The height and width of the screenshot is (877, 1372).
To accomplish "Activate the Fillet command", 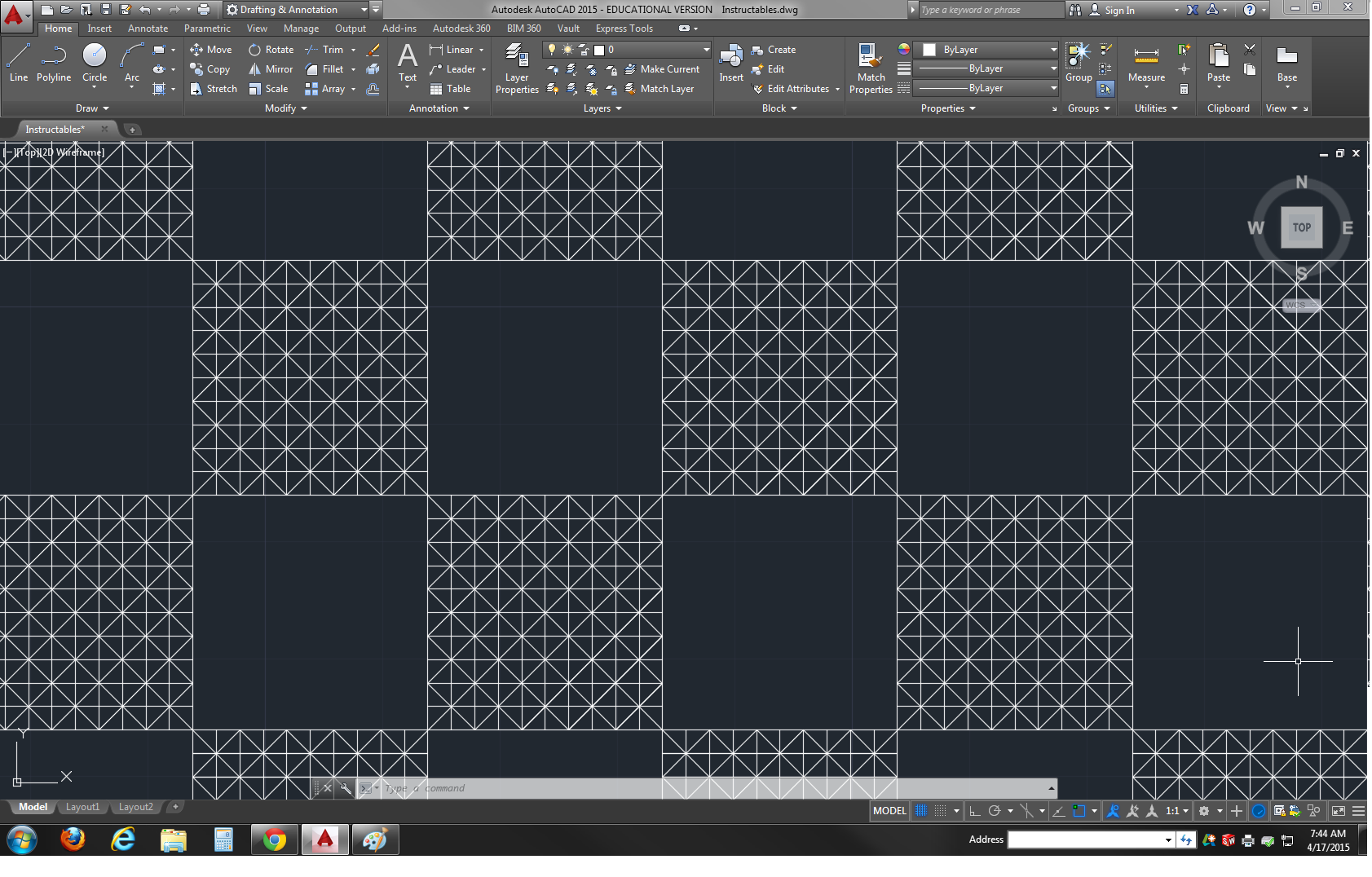I will click(324, 69).
